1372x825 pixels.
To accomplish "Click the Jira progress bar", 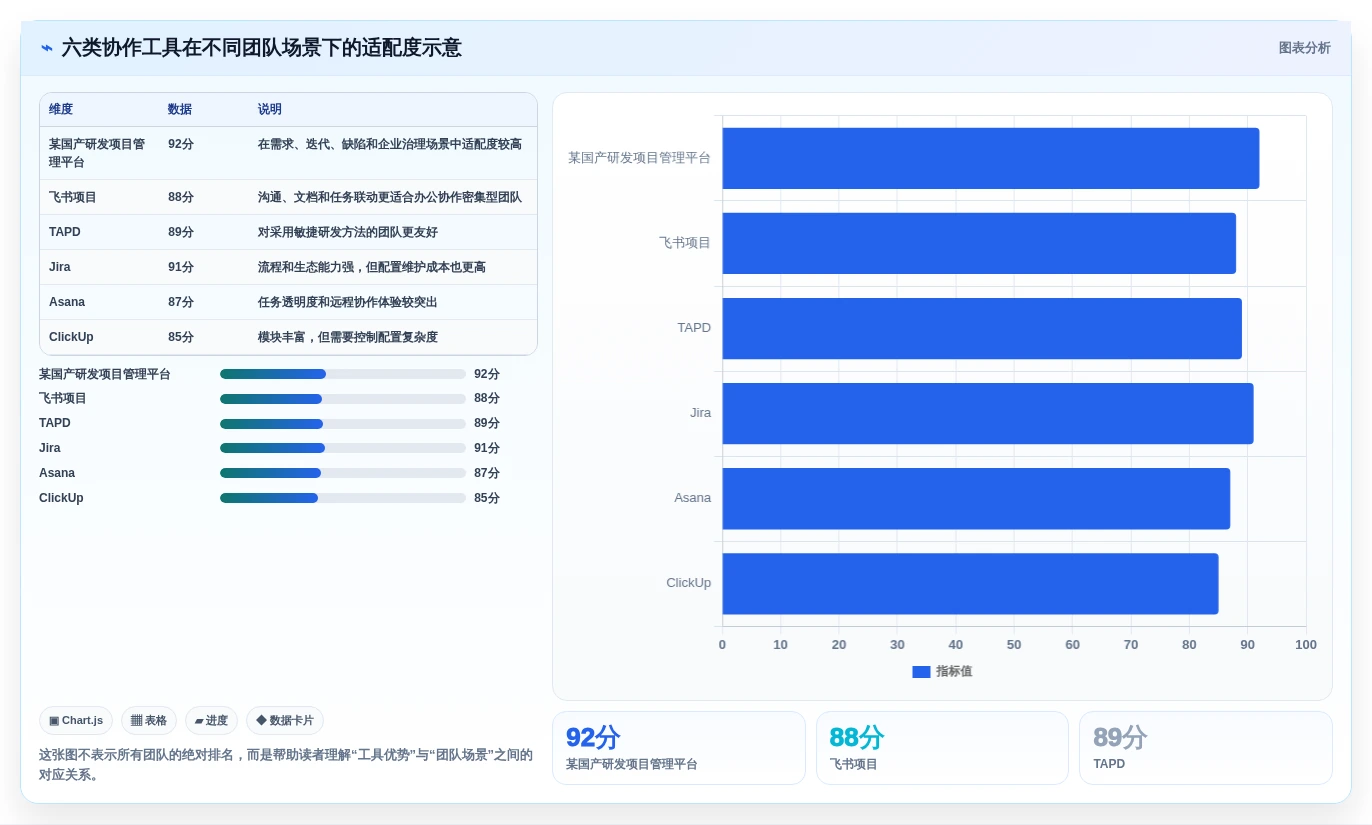I will (x=343, y=448).
